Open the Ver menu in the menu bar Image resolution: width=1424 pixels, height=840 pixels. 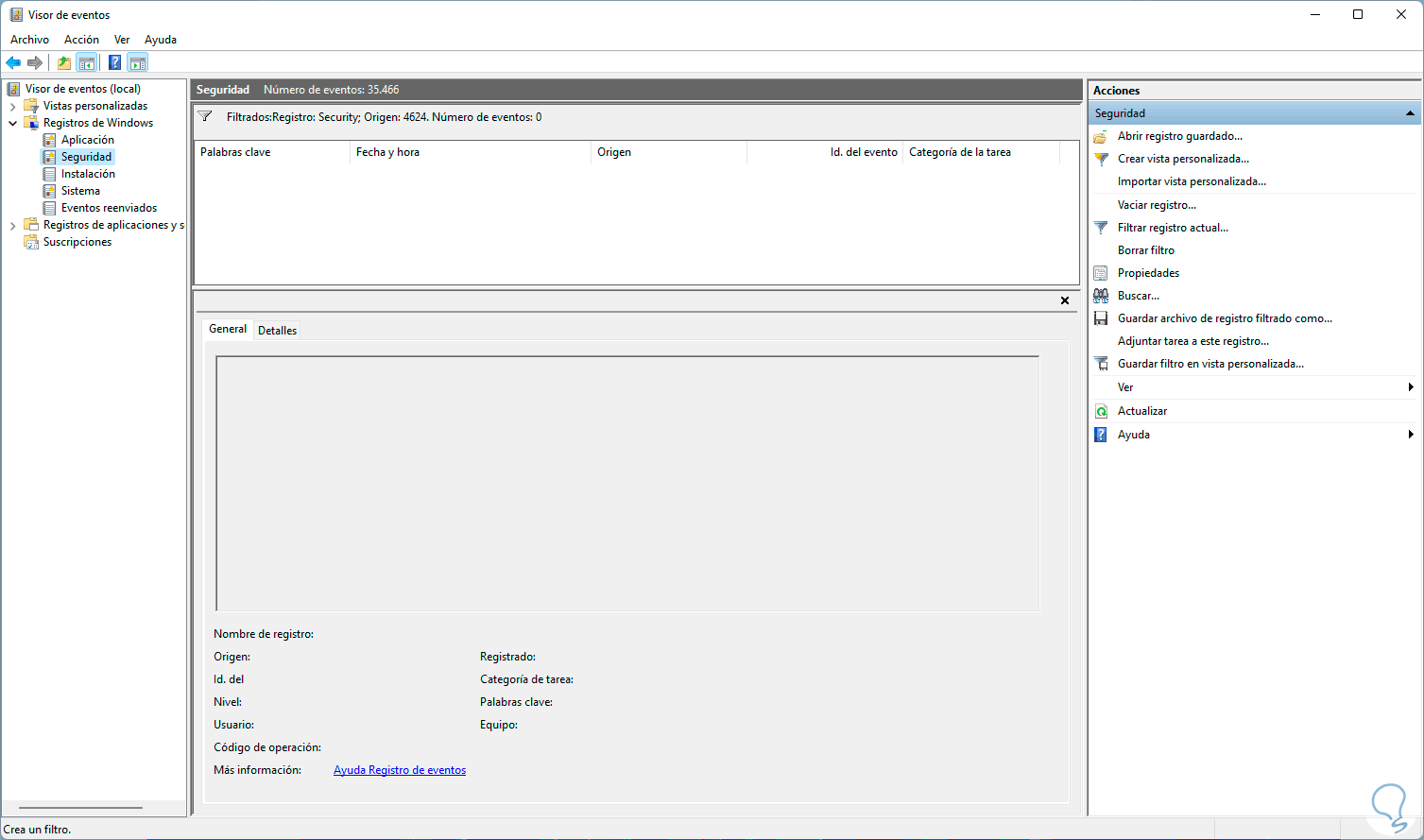click(x=122, y=40)
